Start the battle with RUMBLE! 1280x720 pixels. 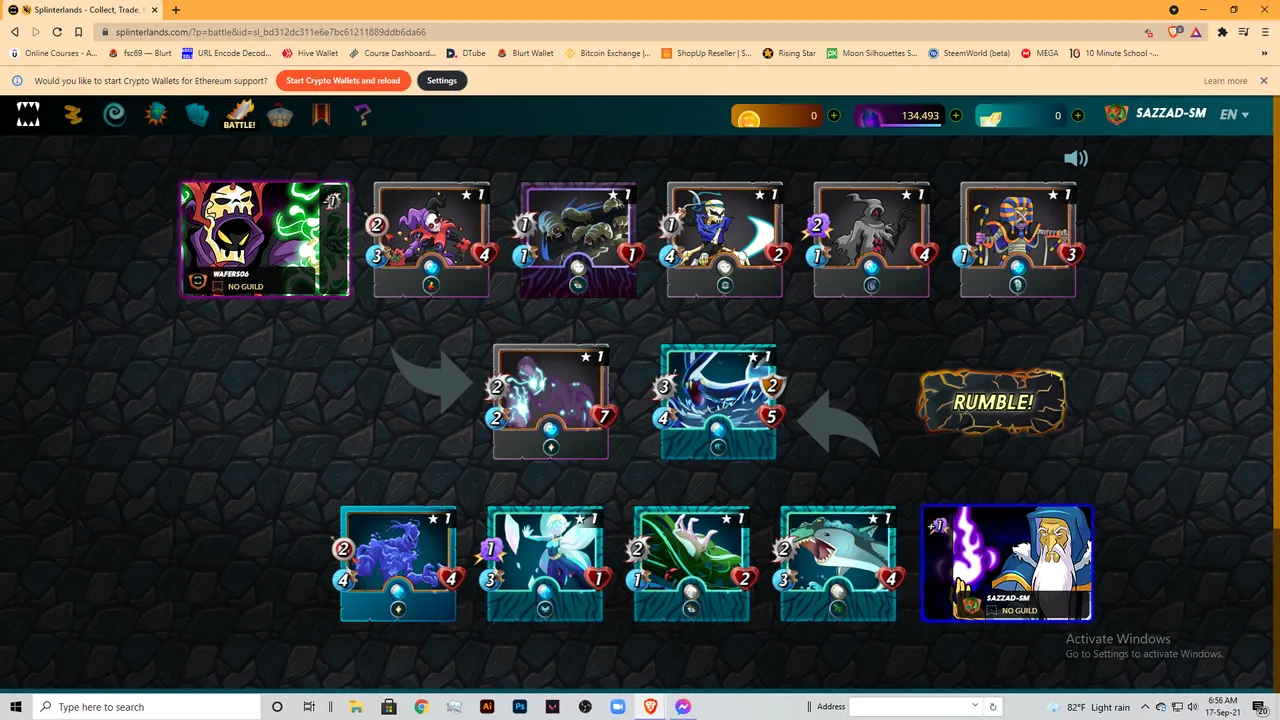click(x=992, y=402)
